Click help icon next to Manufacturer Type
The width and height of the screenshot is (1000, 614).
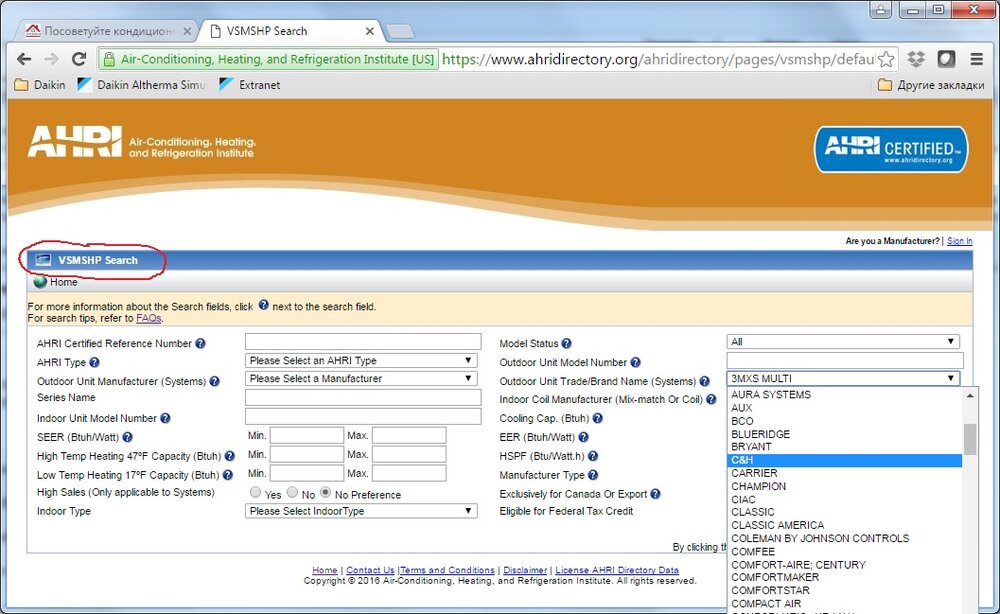[593, 475]
